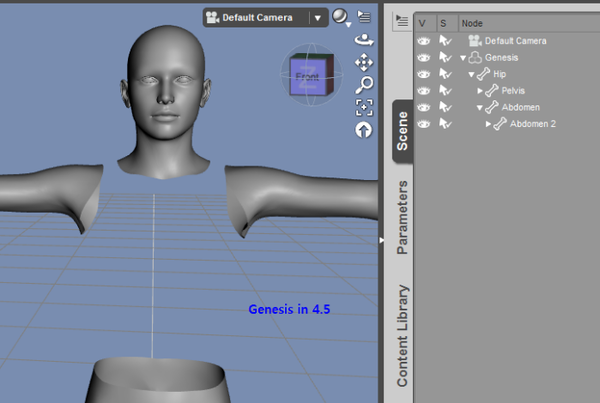Image resolution: width=600 pixels, height=403 pixels.
Task: Toggle selectability of the Abdomen bone
Action: pos(445,107)
